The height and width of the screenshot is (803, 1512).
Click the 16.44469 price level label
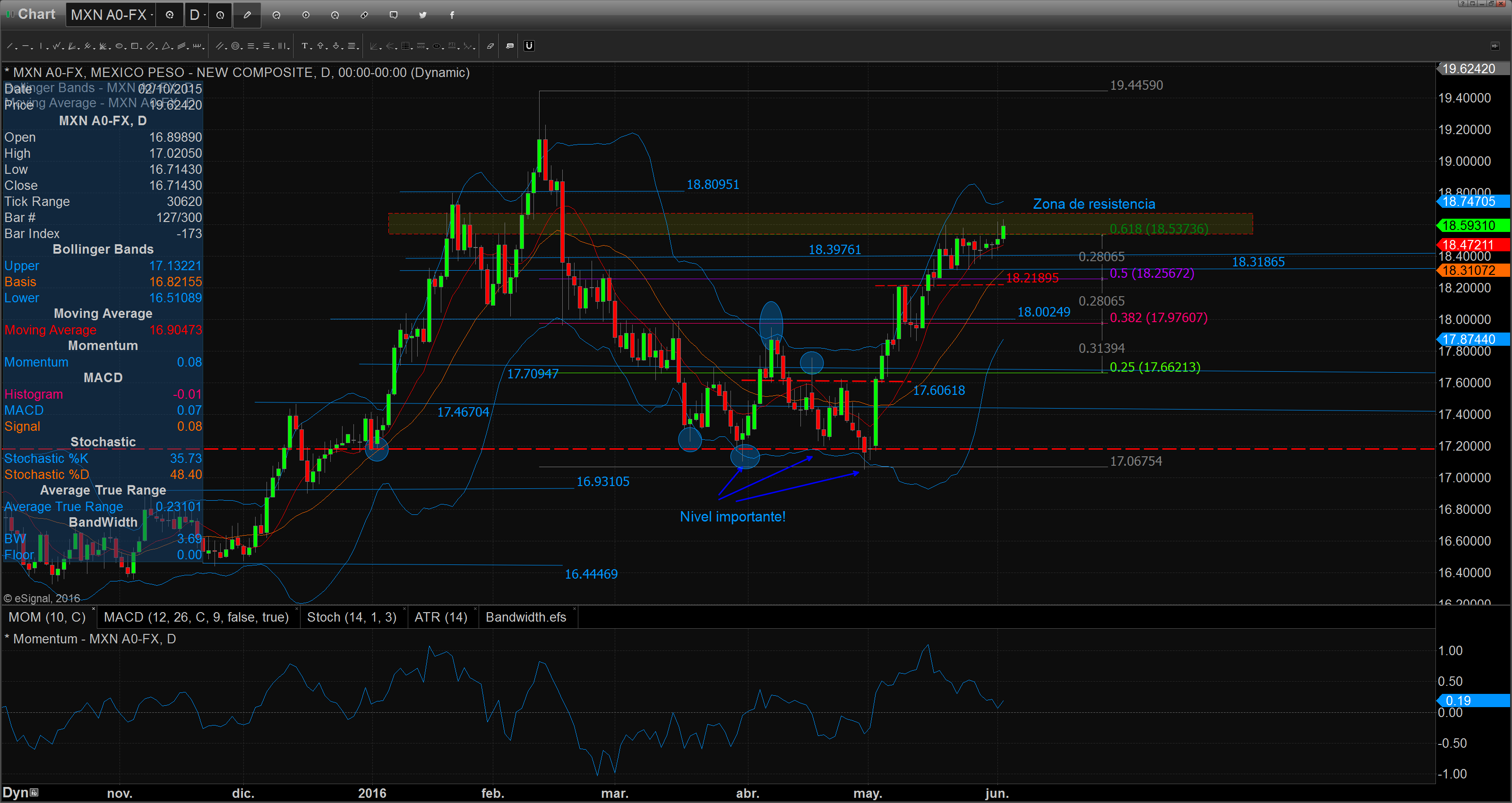pyautogui.click(x=591, y=575)
